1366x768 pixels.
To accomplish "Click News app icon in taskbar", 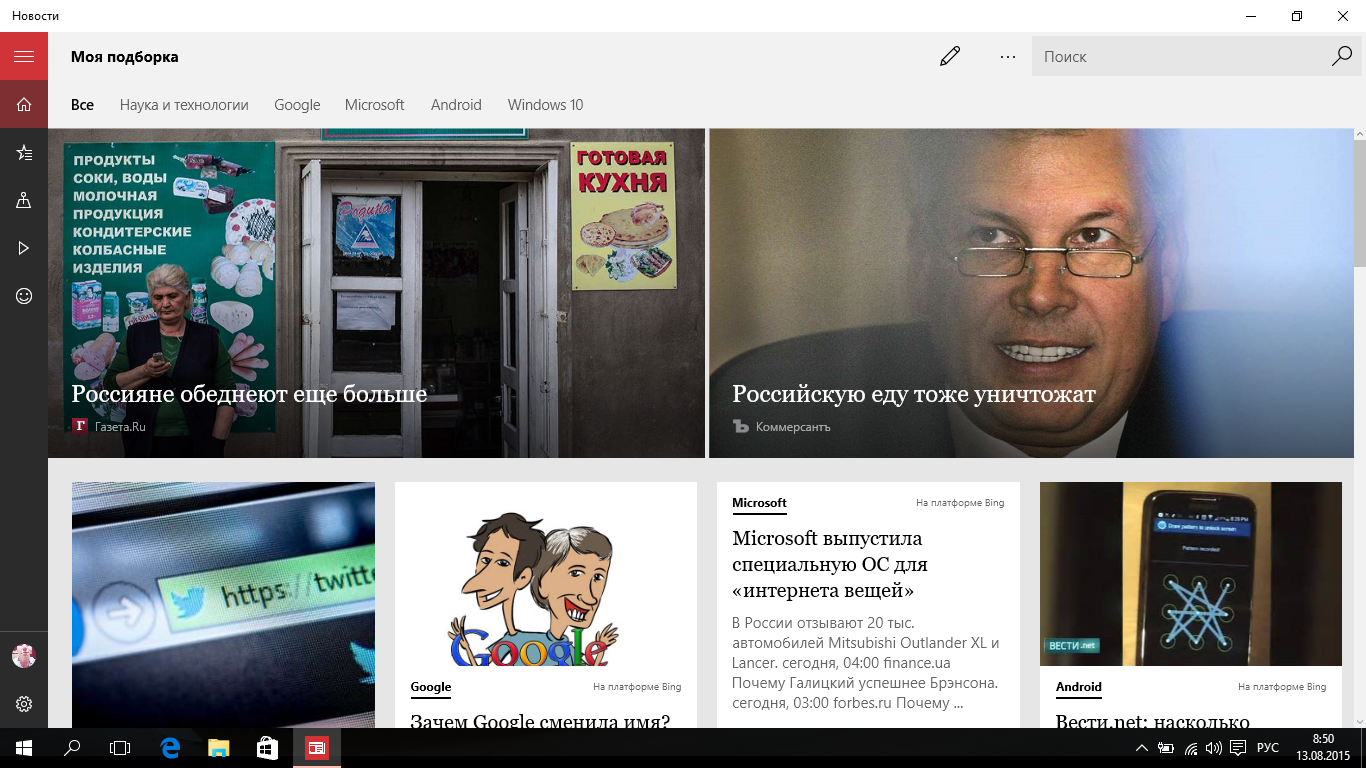I will click(x=317, y=748).
